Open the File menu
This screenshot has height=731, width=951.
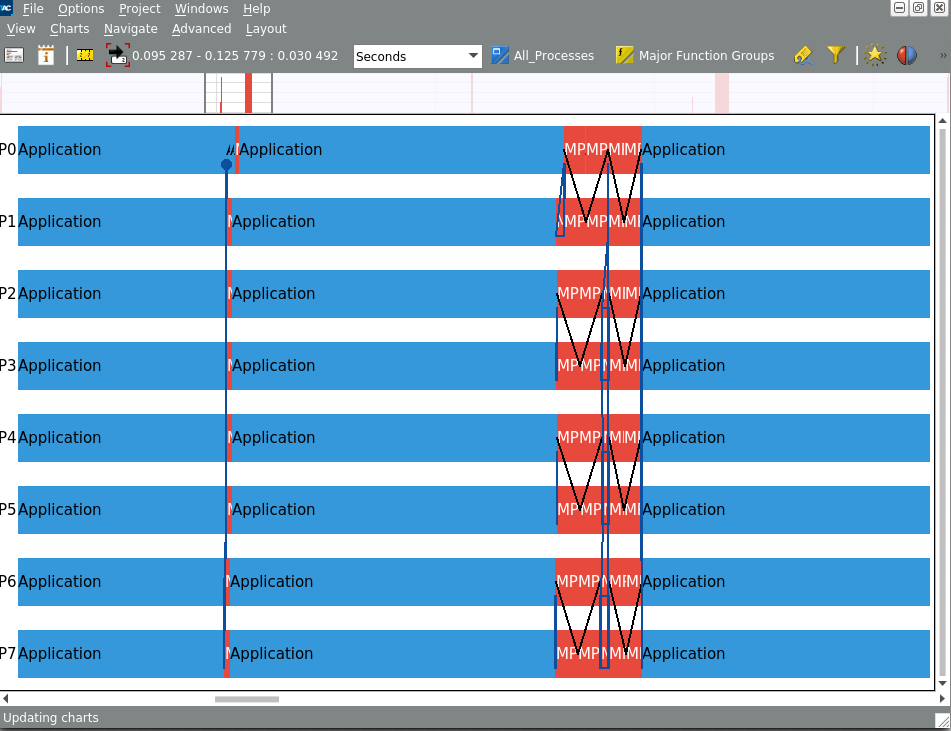[x=33, y=8]
